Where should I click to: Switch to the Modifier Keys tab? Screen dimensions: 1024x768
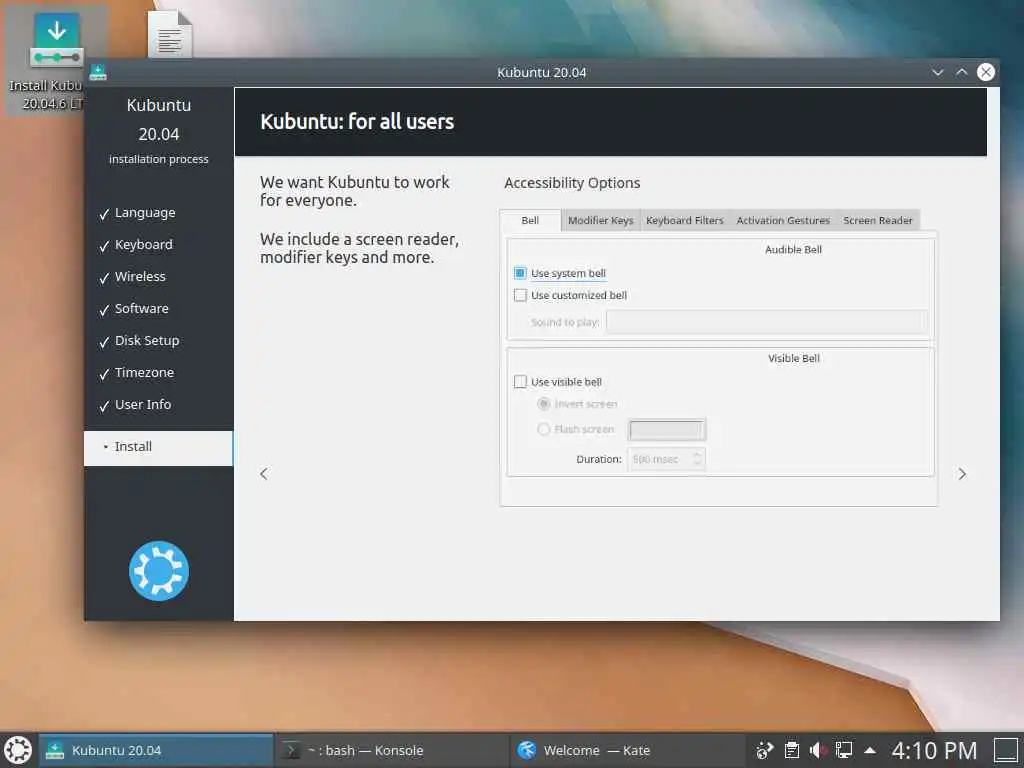(601, 220)
